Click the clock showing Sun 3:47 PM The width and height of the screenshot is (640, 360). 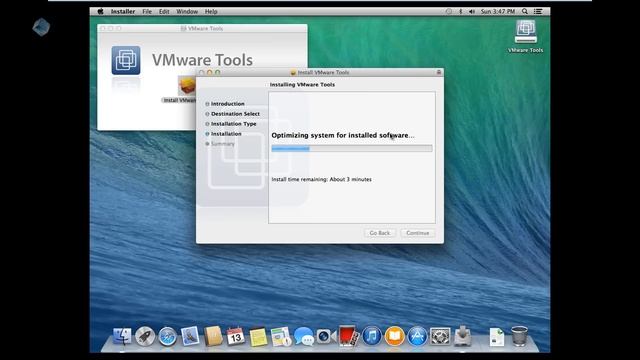[498, 11]
